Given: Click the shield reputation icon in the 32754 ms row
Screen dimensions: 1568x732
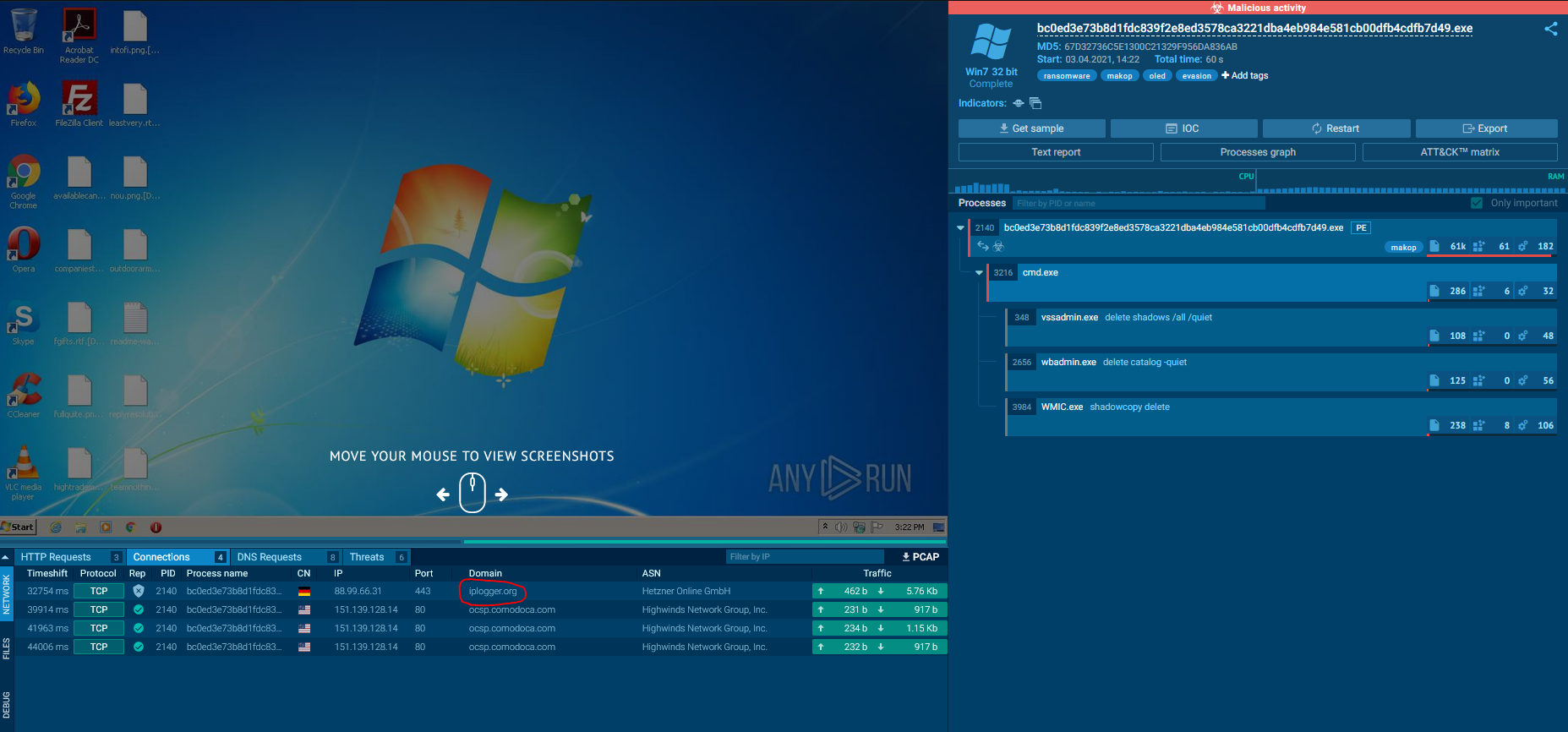Looking at the screenshot, I should (x=139, y=591).
